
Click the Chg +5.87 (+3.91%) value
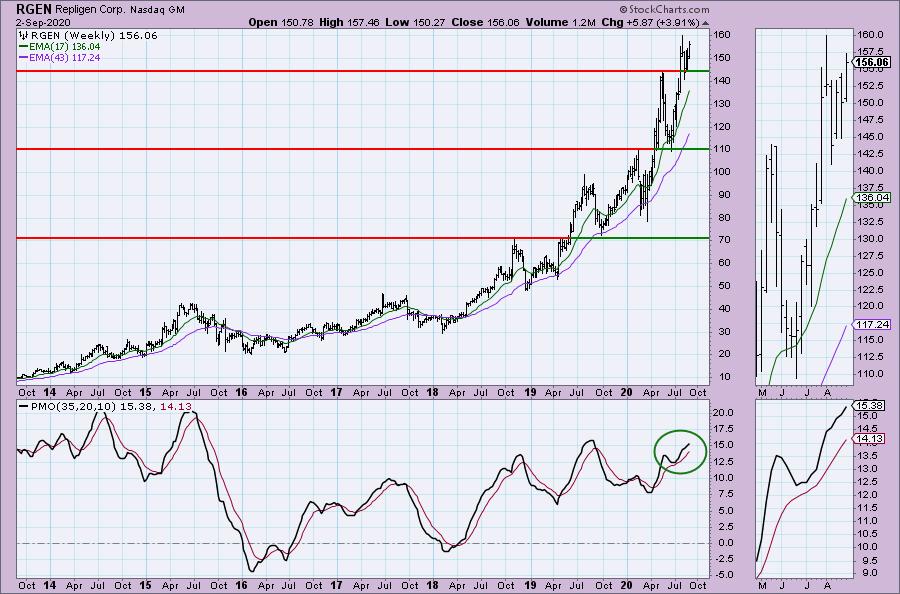[650, 22]
